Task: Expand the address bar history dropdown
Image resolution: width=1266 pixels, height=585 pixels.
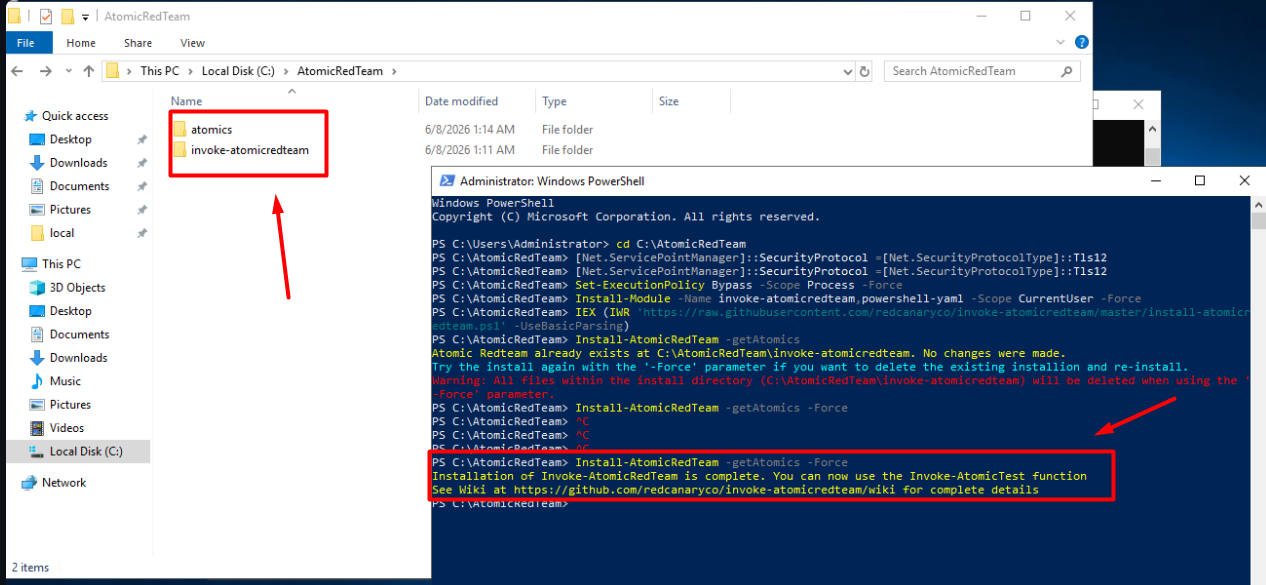Action: [846, 71]
